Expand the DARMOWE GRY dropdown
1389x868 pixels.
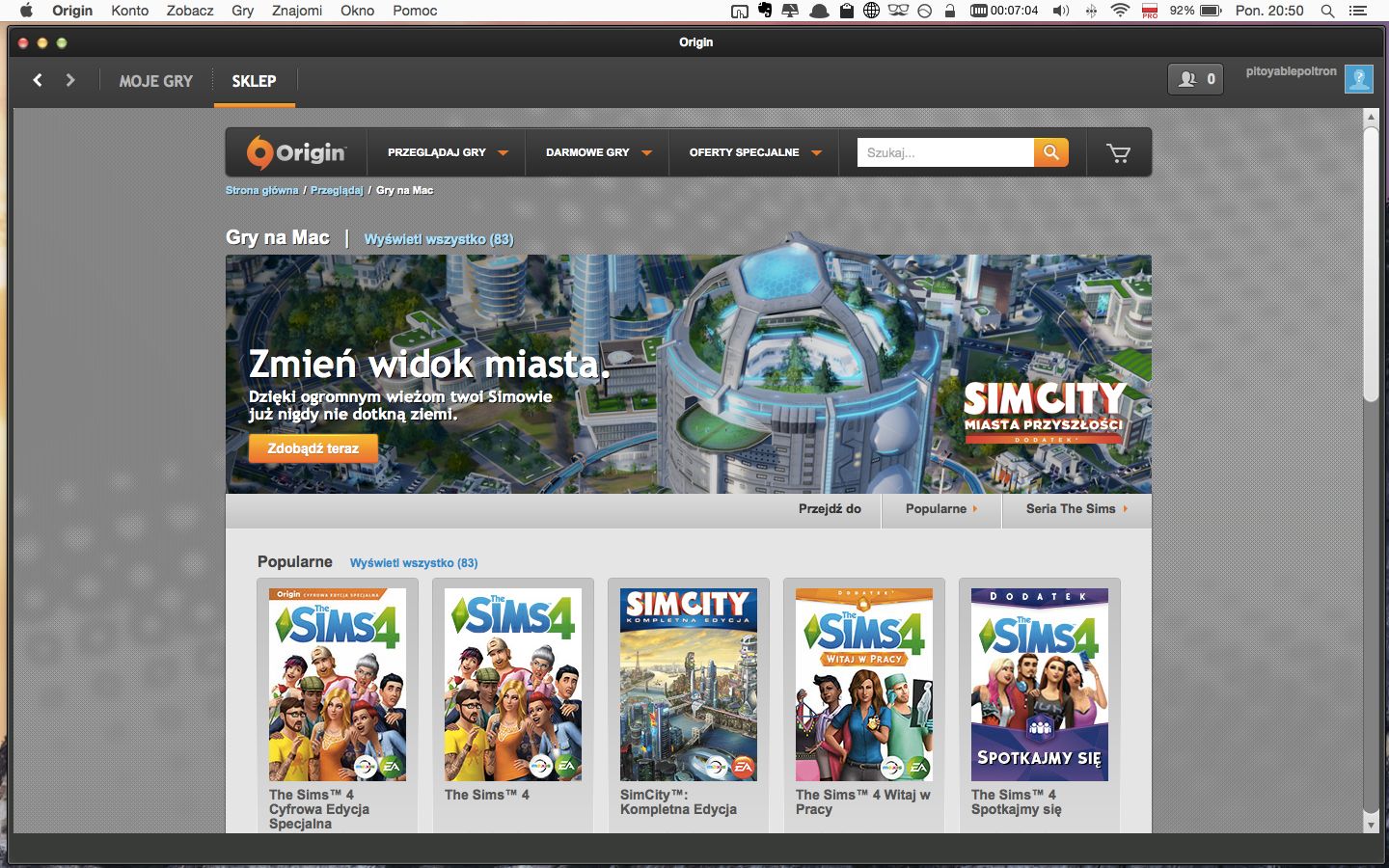pyautogui.click(x=598, y=152)
